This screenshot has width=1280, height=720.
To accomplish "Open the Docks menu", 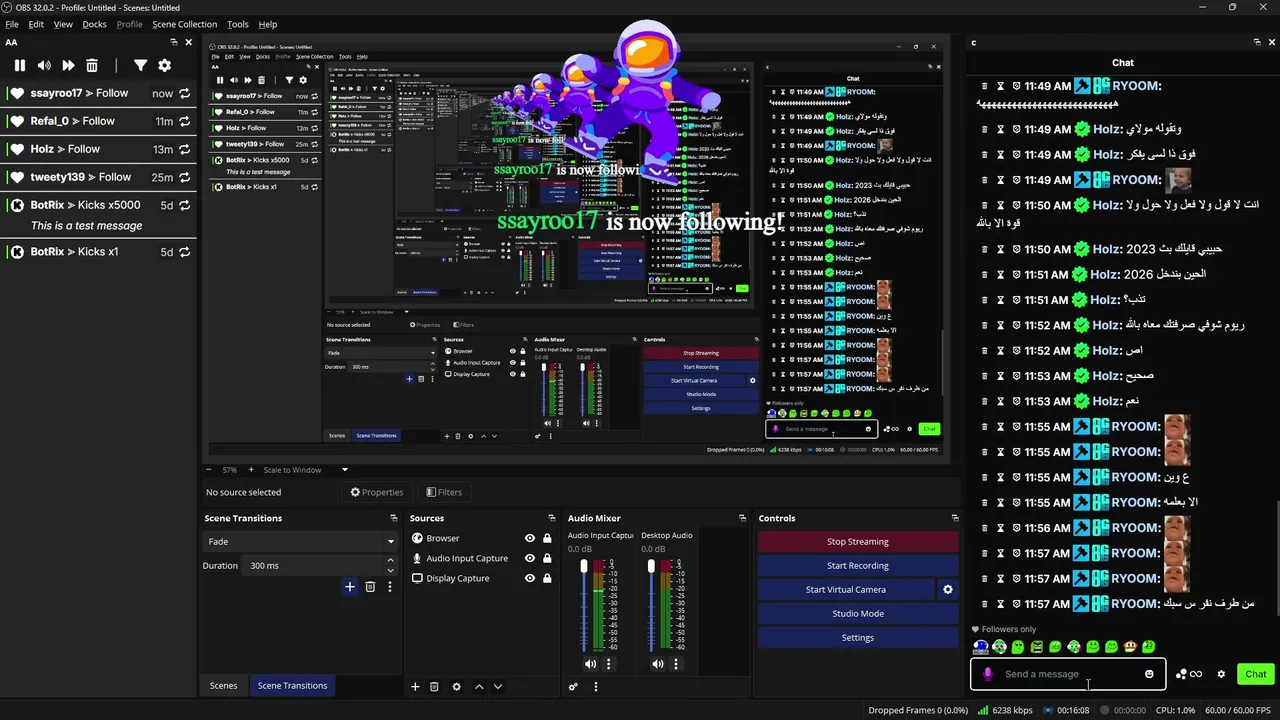I will click(x=94, y=24).
